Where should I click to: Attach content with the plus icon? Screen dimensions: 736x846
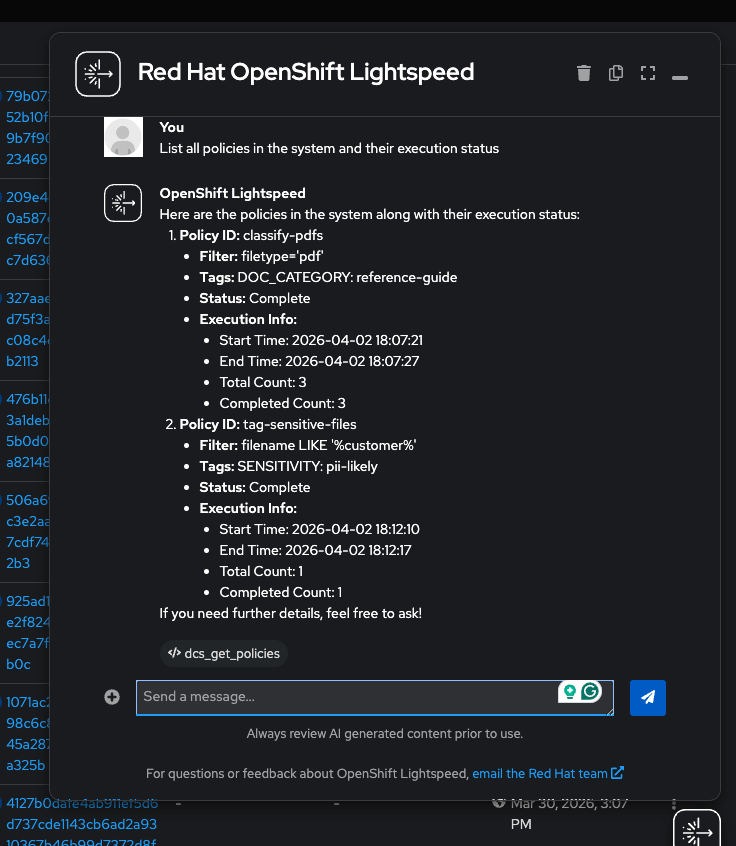112,697
